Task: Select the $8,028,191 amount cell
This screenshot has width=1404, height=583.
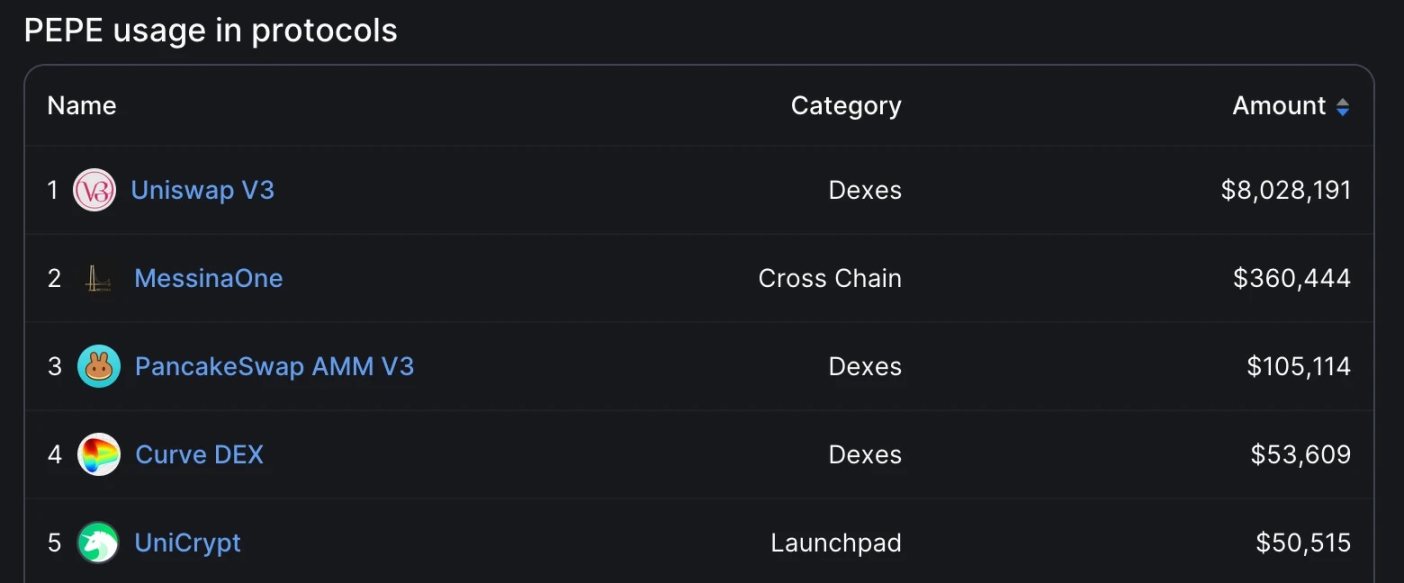Action: pos(1286,190)
